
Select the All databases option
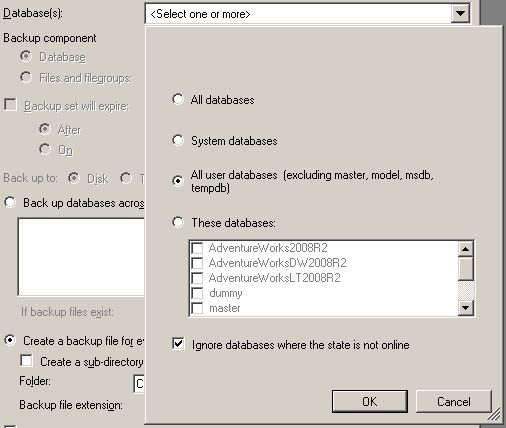click(178, 99)
